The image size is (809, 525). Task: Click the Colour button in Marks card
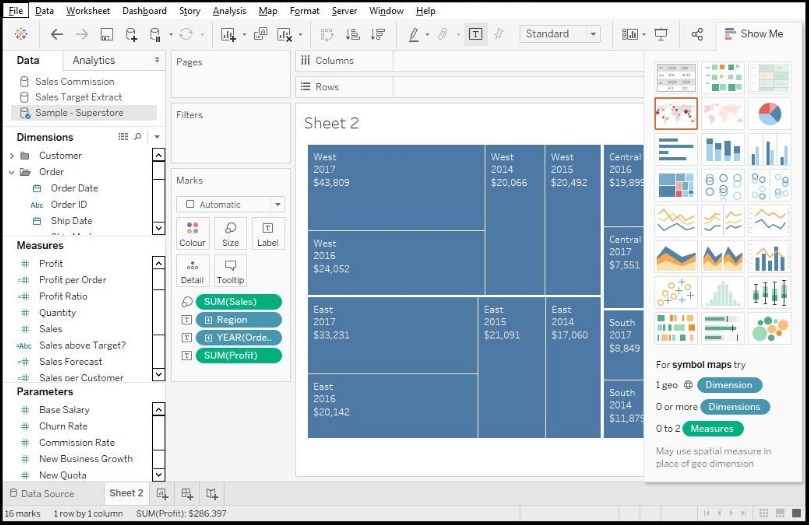pyautogui.click(x=192, y=234)
